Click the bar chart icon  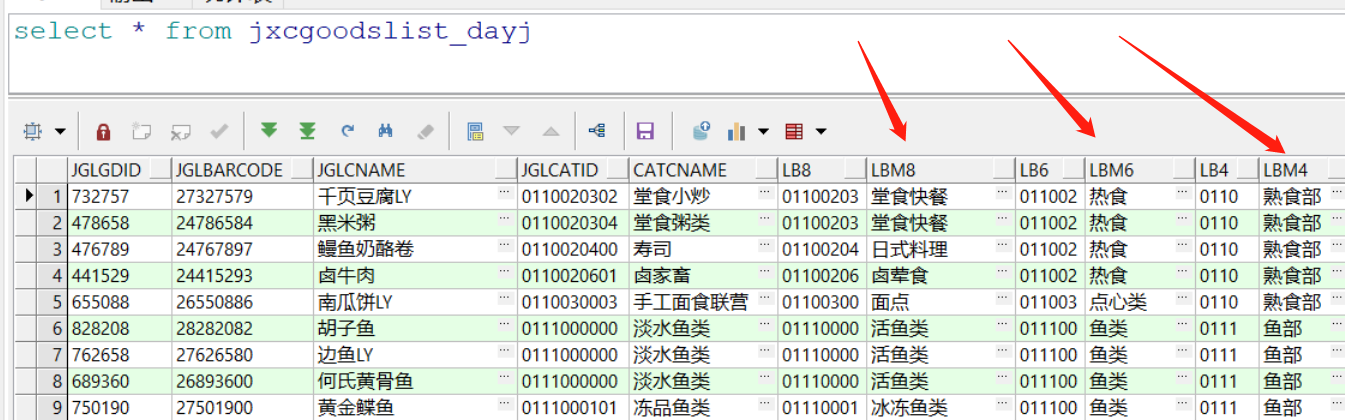738,131
